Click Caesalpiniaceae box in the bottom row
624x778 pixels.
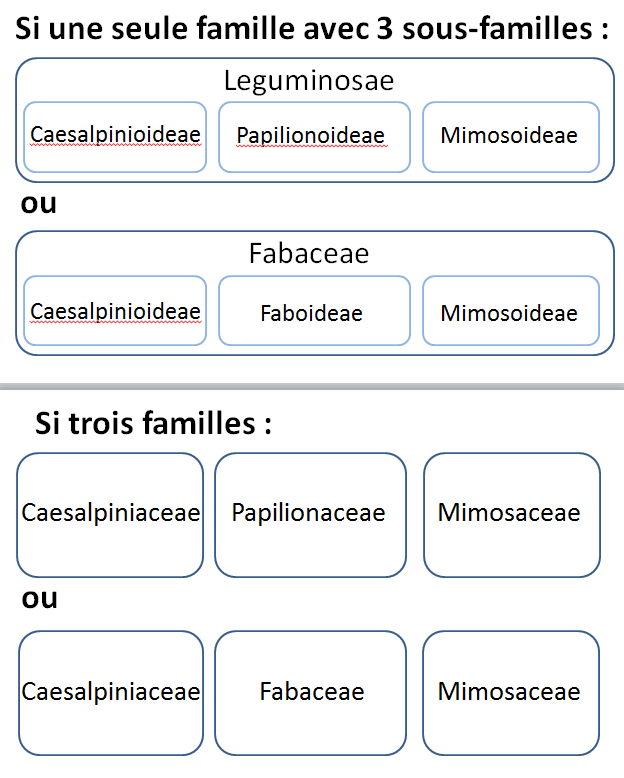pyautogui.click(x=110, y=692)
